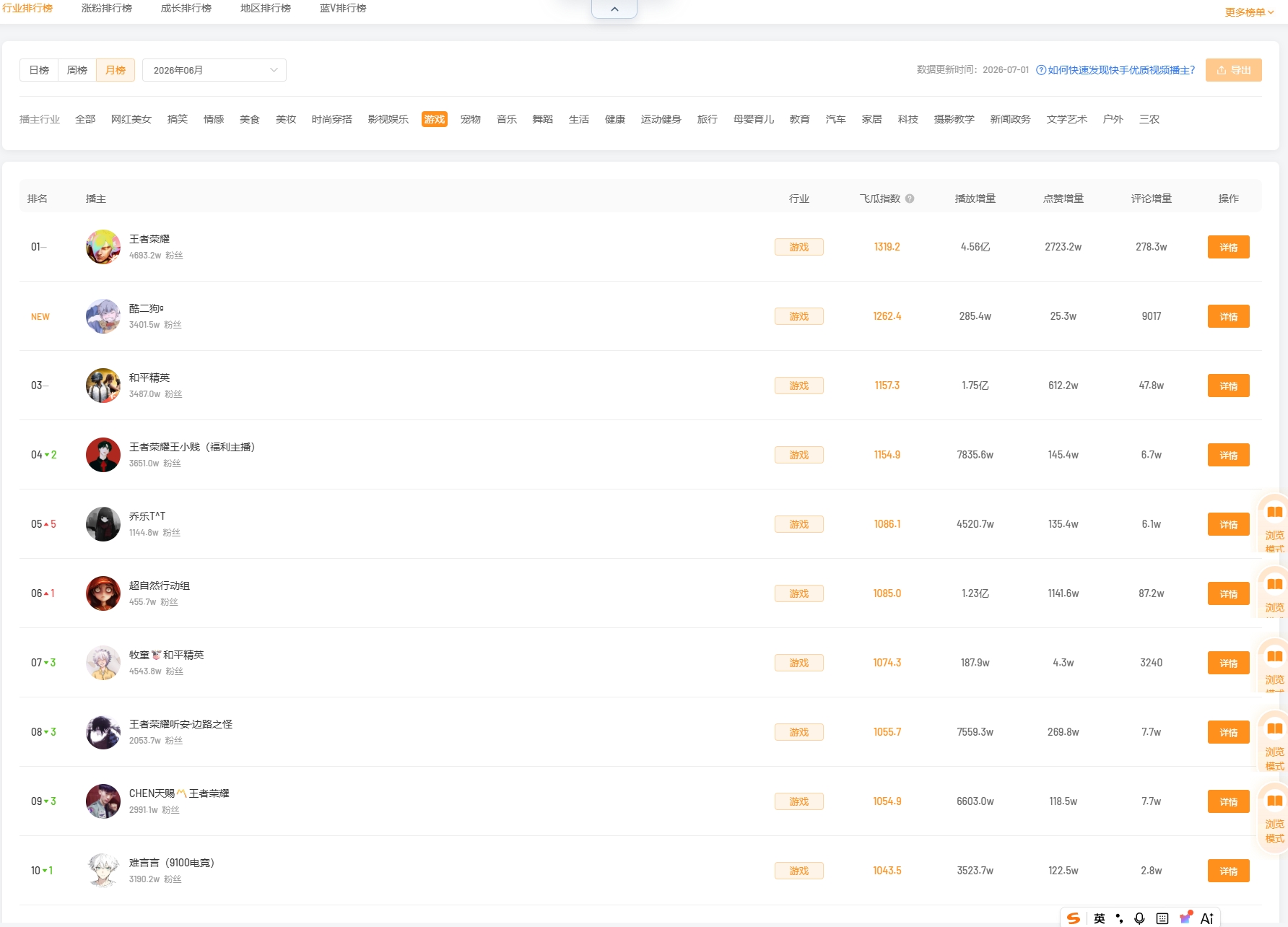
Task: Select the 日榜 daily ranking
Action: coord(39,70)
